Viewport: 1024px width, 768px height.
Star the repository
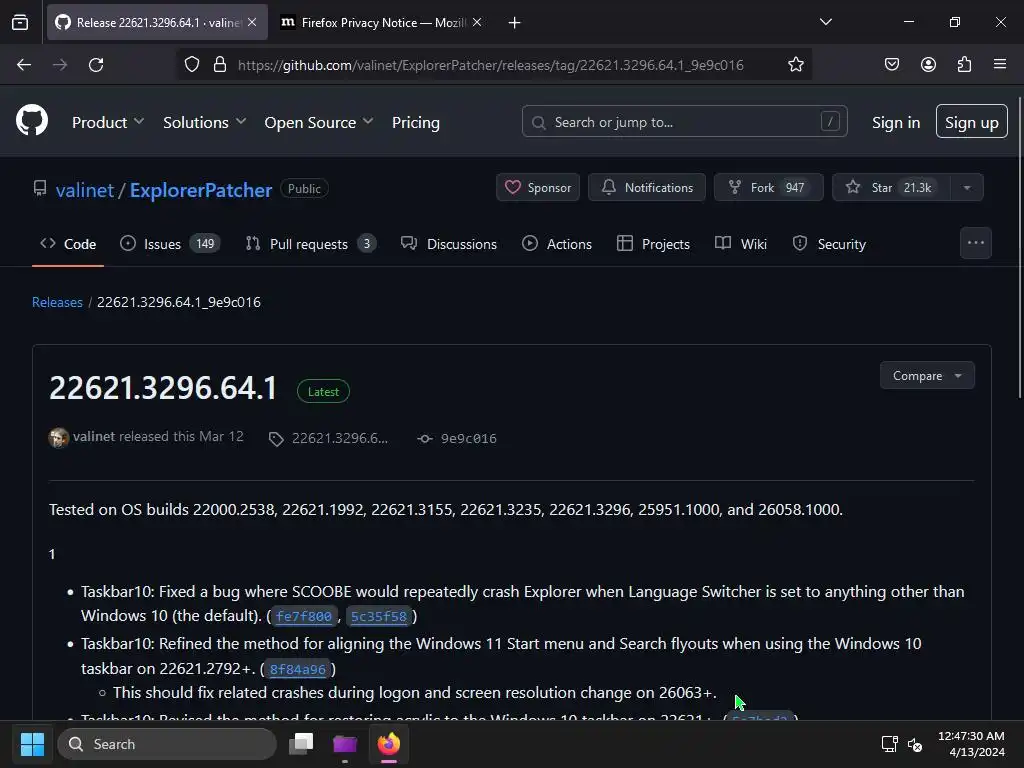(x=891, y=187)
